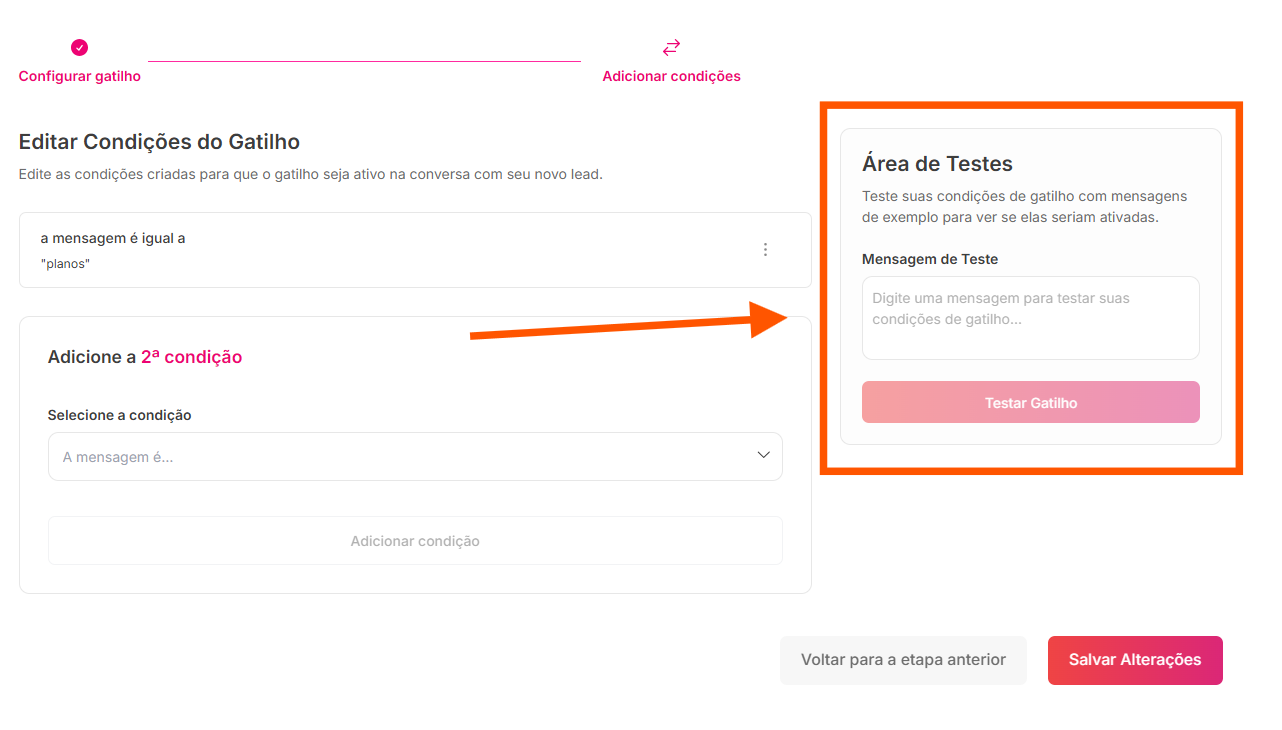Click the Salvar Alterações button
This screenshot has width=1282, height=730.
click(x=1135, y=660)
